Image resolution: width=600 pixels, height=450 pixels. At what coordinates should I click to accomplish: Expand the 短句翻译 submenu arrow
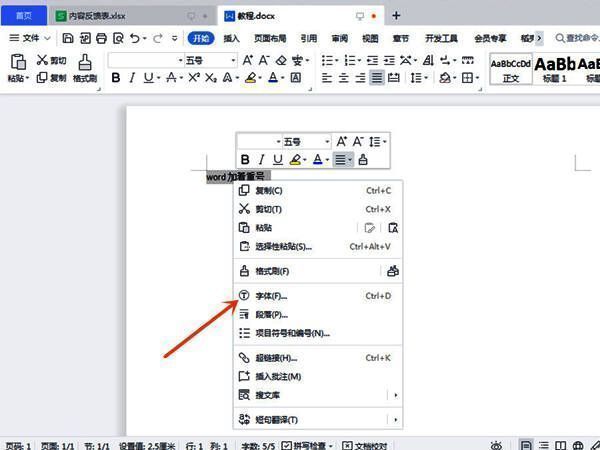click(395, 419)
